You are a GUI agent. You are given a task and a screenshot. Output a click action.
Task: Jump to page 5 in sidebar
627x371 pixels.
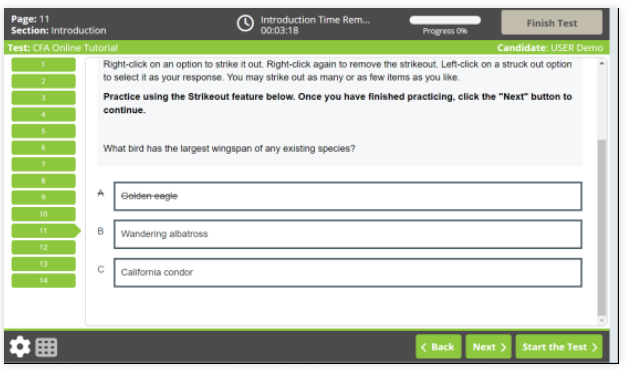(x=43, y=131)
